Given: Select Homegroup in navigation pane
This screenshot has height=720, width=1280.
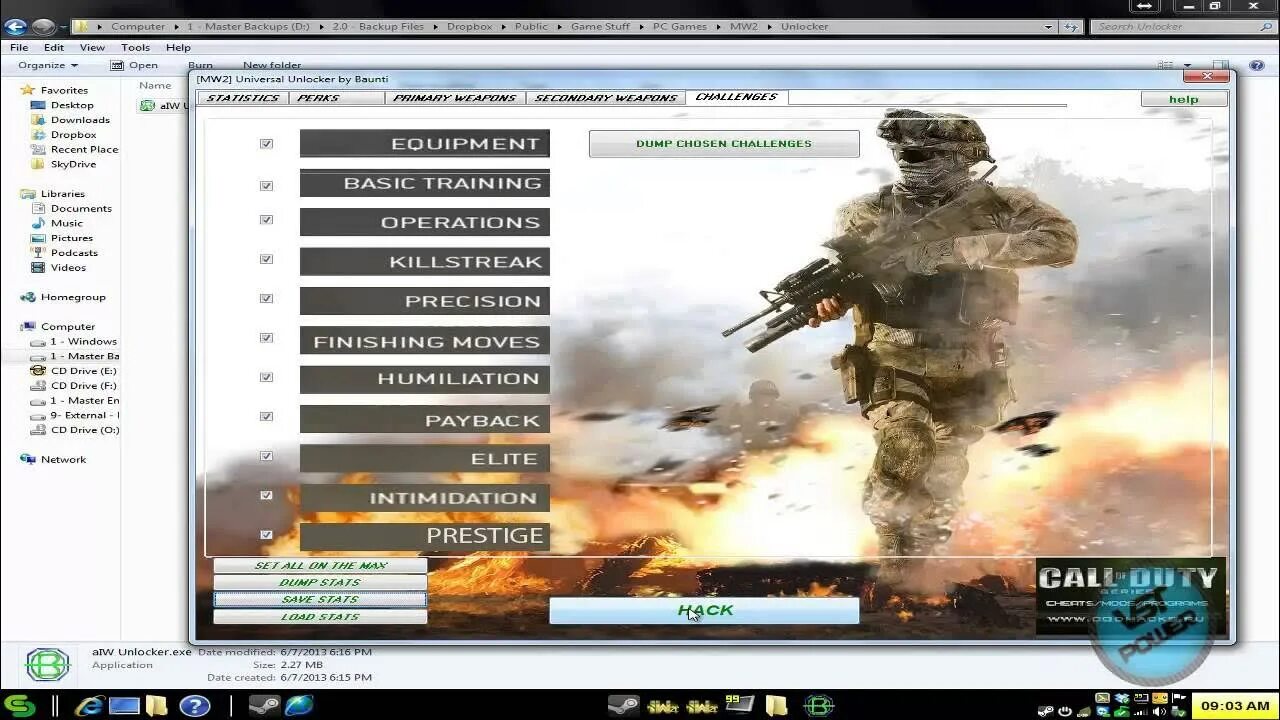Looking at the screenshot, I should [72, 297].
